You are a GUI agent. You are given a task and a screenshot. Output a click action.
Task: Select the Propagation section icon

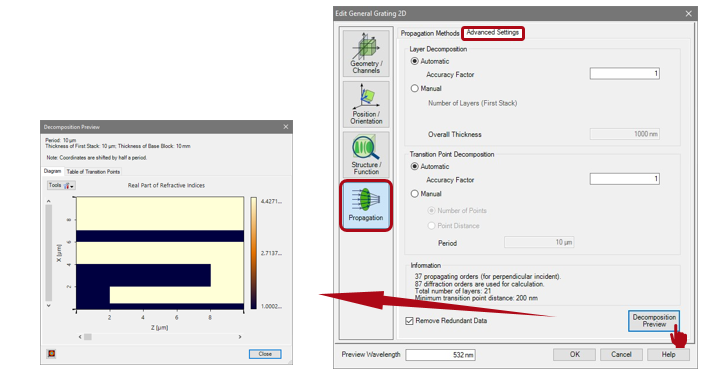tap(366, 205)
